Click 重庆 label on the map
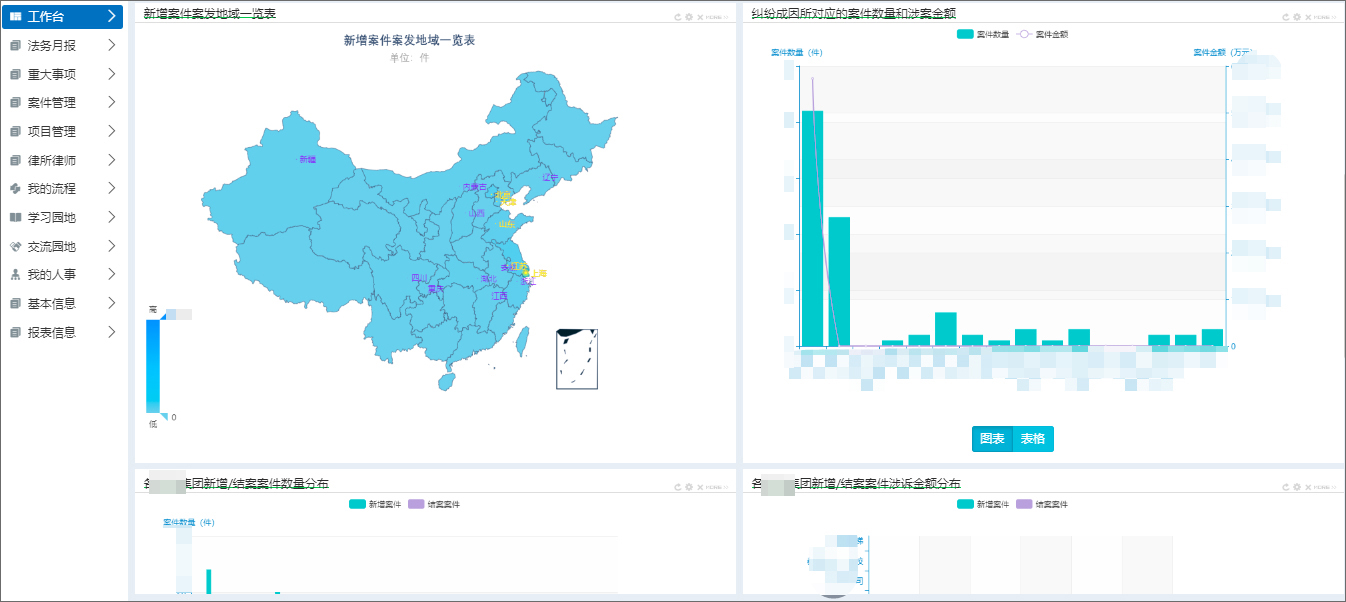The image size is (1346, 602). [x=436, y=289]
